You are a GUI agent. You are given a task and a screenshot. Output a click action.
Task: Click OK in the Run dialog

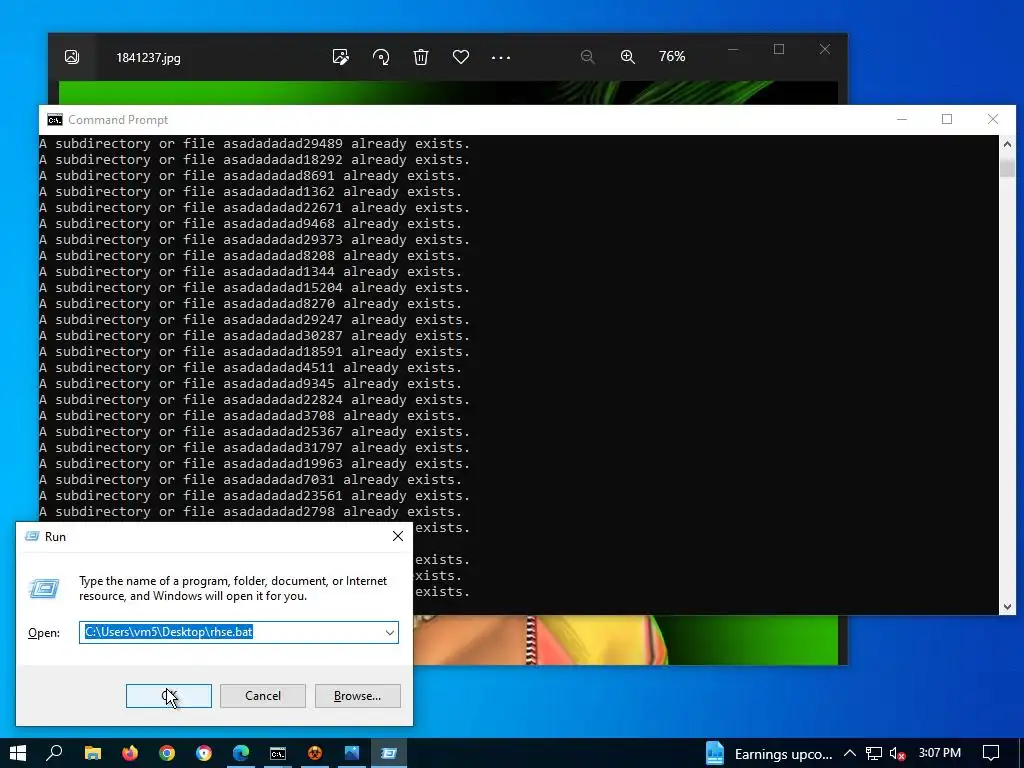point(168,696)
